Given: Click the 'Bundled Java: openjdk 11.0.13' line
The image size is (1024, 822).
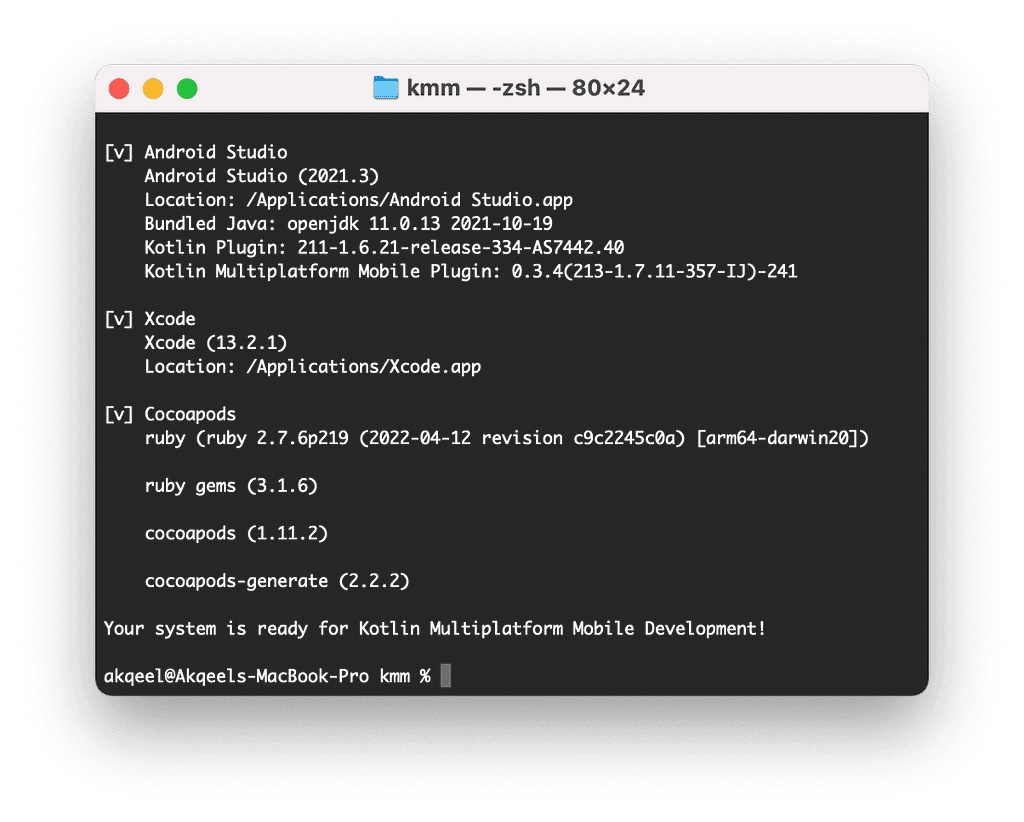Looking at the screenshot, I should click(x=349, y=224).
